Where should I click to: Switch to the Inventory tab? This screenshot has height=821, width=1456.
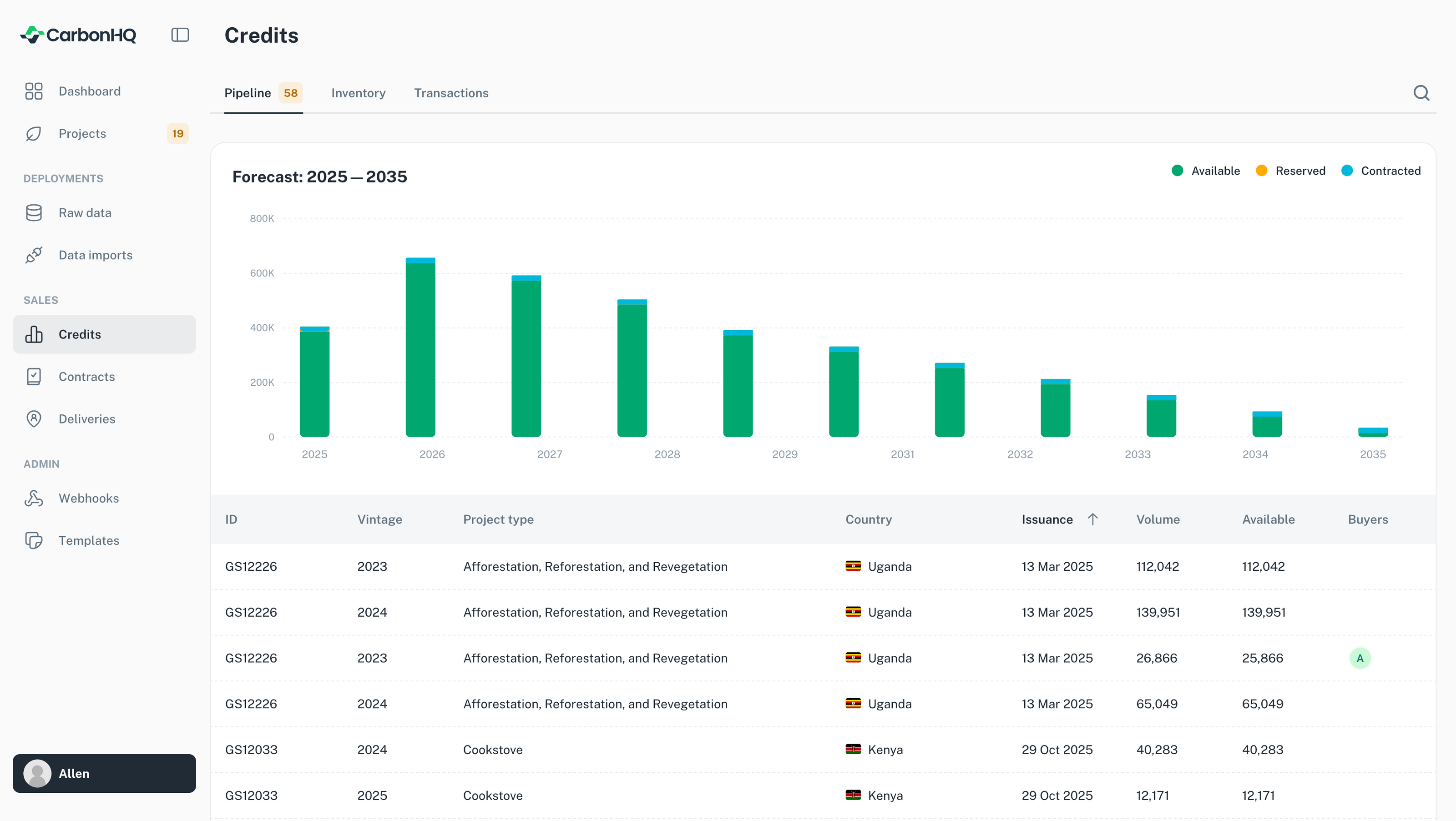[359, 93]
